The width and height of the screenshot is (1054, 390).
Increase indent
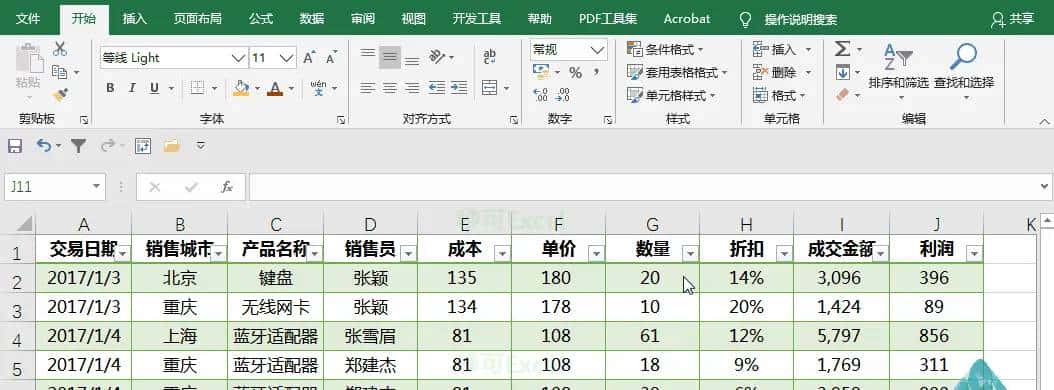[459, 88]
